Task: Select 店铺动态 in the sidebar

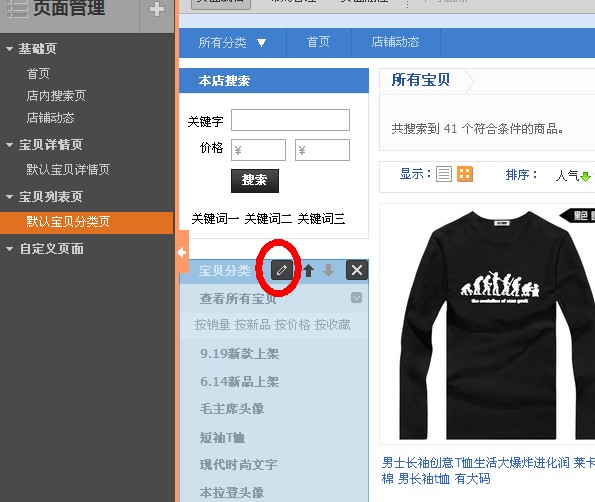Action: pyautogui.click(x=50, y=118)
